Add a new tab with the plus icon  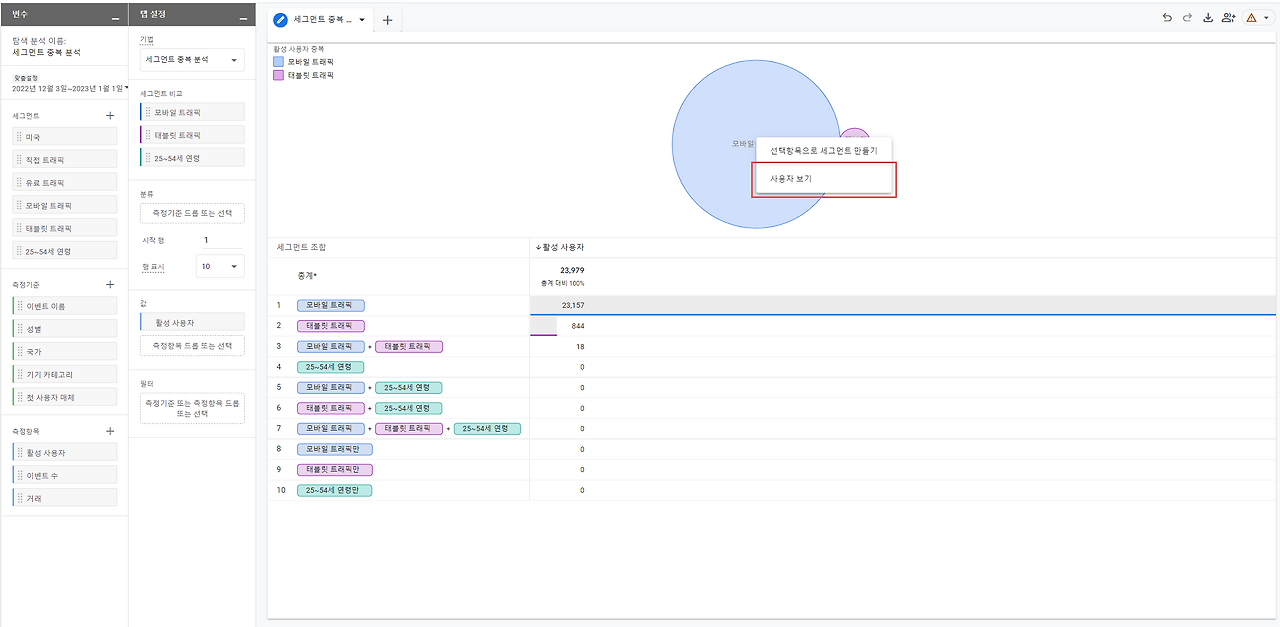coord(388,20)
